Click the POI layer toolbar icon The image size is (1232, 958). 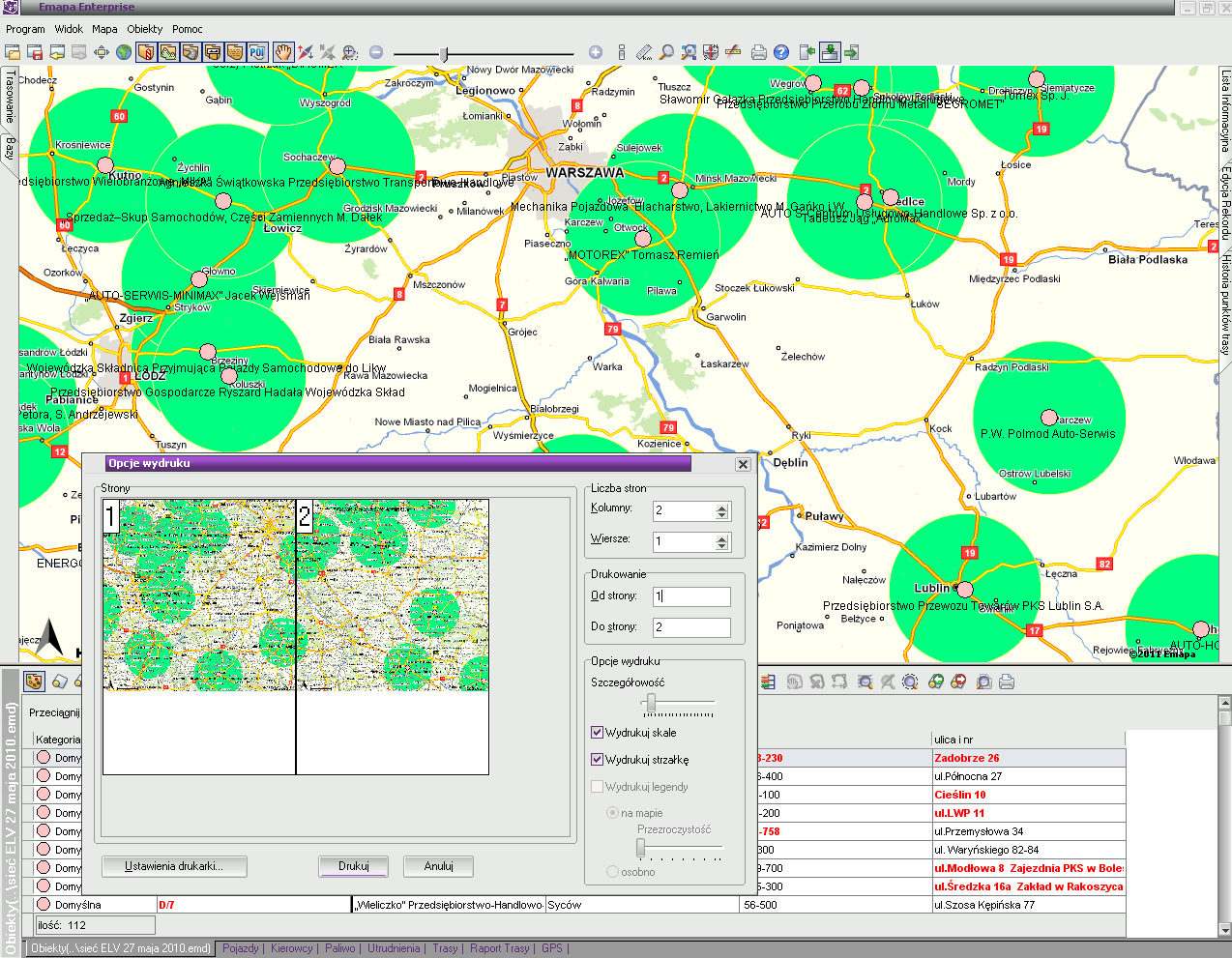pos(257,52)
